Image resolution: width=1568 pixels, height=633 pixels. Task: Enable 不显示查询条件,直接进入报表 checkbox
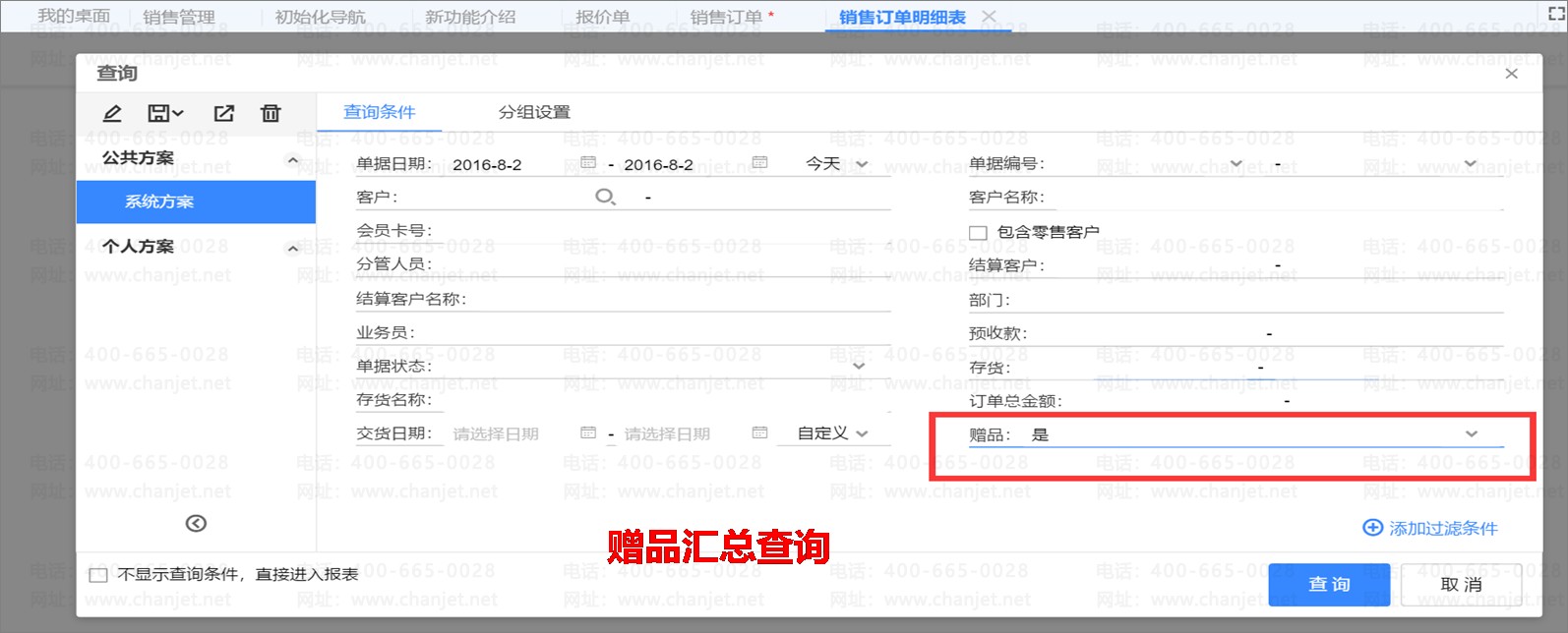[x=98, y=575]
